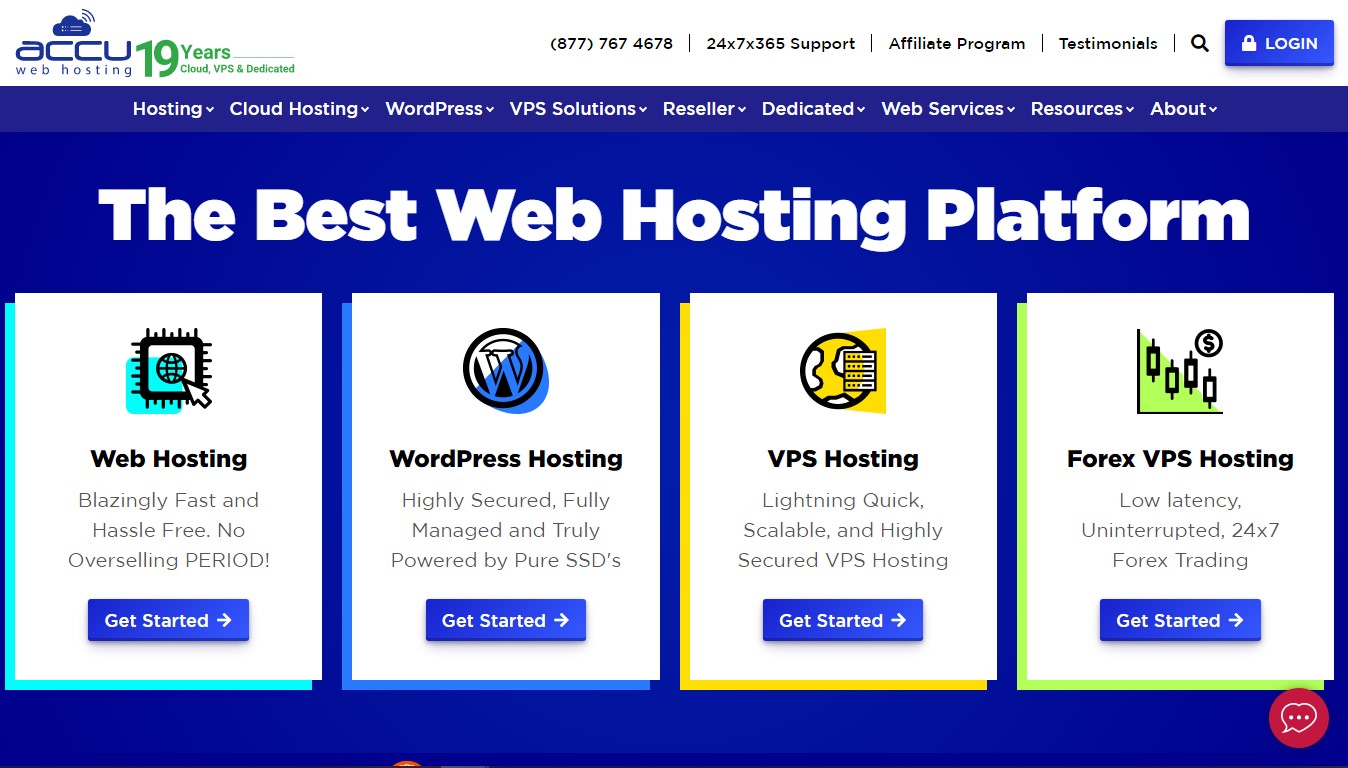Get Started with Web Hosting
1348x768 pixels.
168,620
